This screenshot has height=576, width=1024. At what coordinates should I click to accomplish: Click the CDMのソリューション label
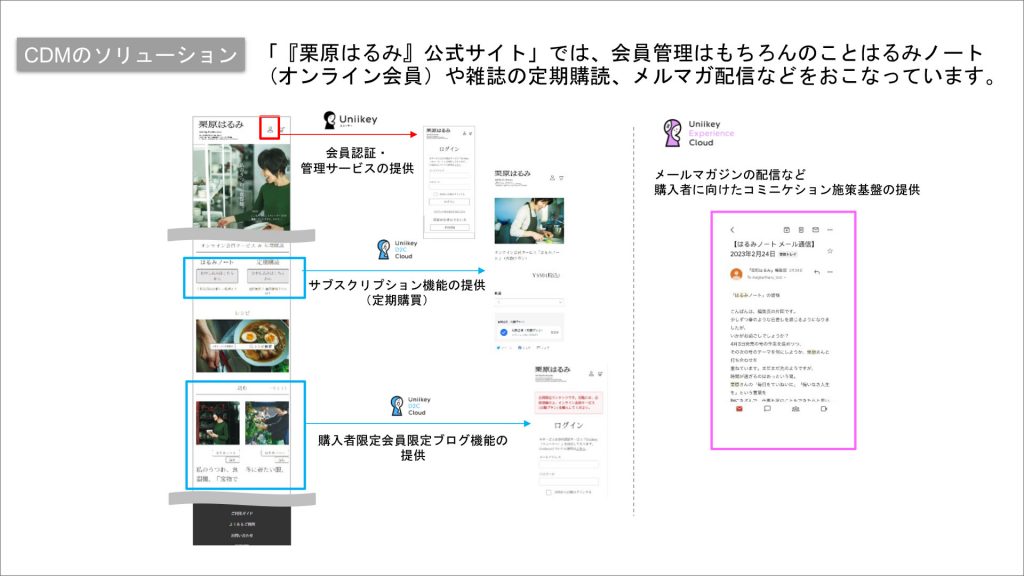[x=131, y=54]
